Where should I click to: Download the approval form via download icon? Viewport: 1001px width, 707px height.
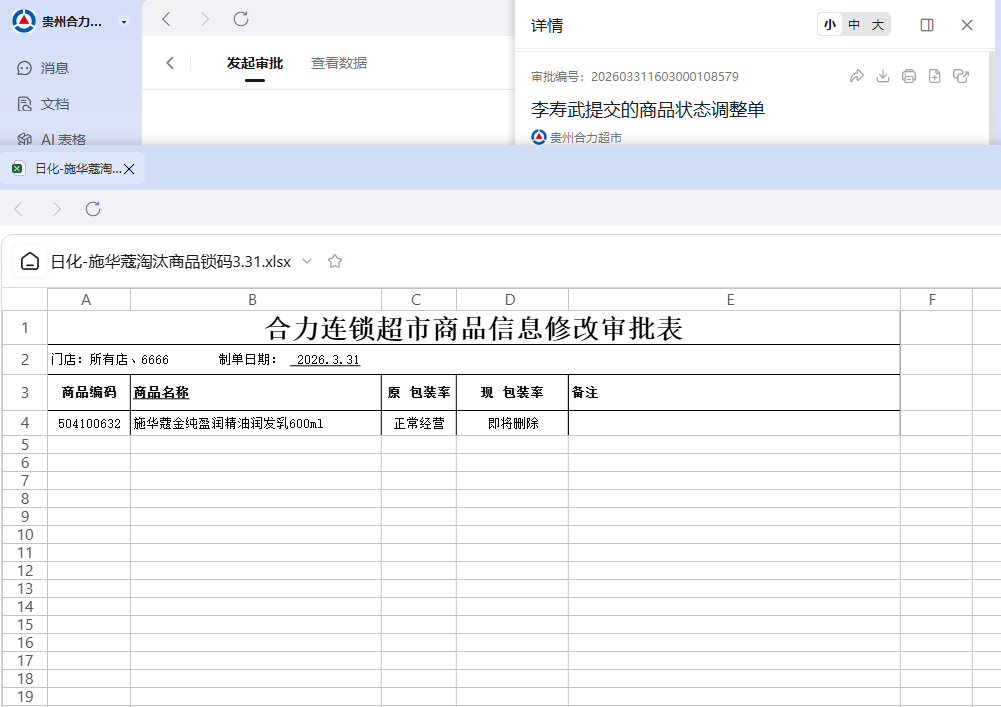[x=883, y=76]
